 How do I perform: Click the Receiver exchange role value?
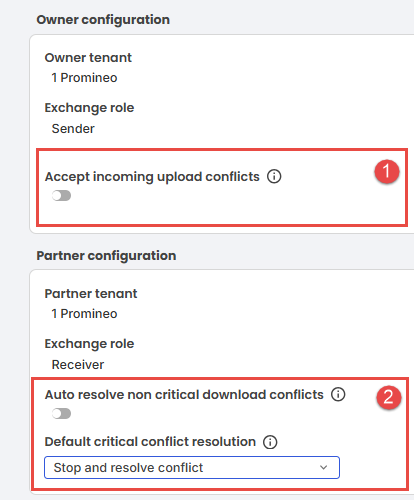[x=78, y=365]
